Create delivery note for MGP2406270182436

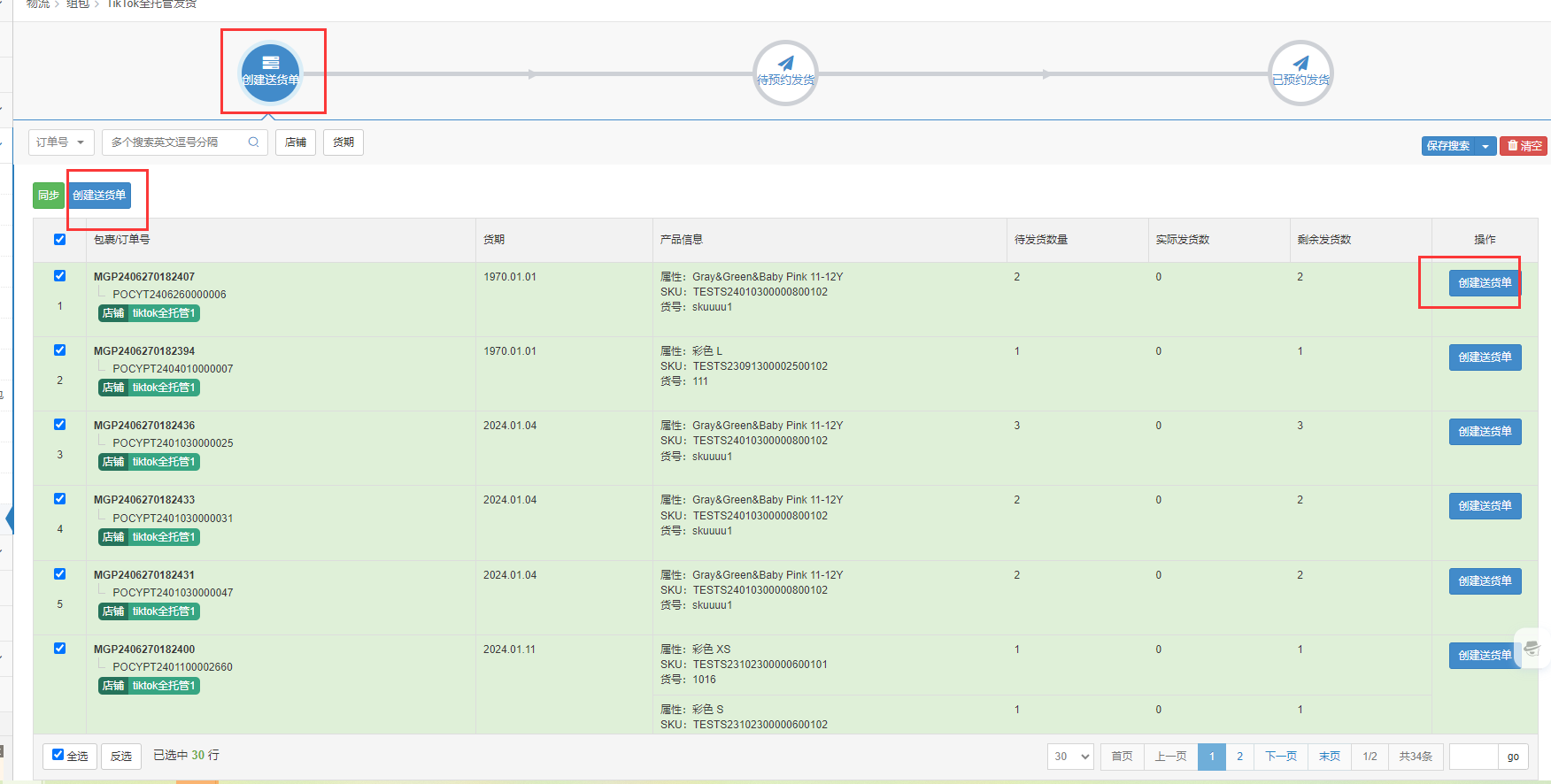click(1485, 432)
